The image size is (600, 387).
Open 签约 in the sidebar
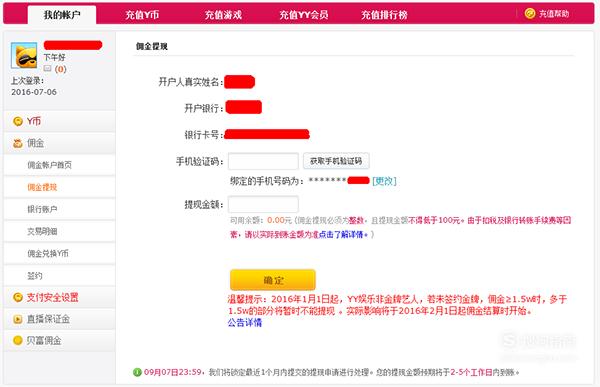[35, 276]
